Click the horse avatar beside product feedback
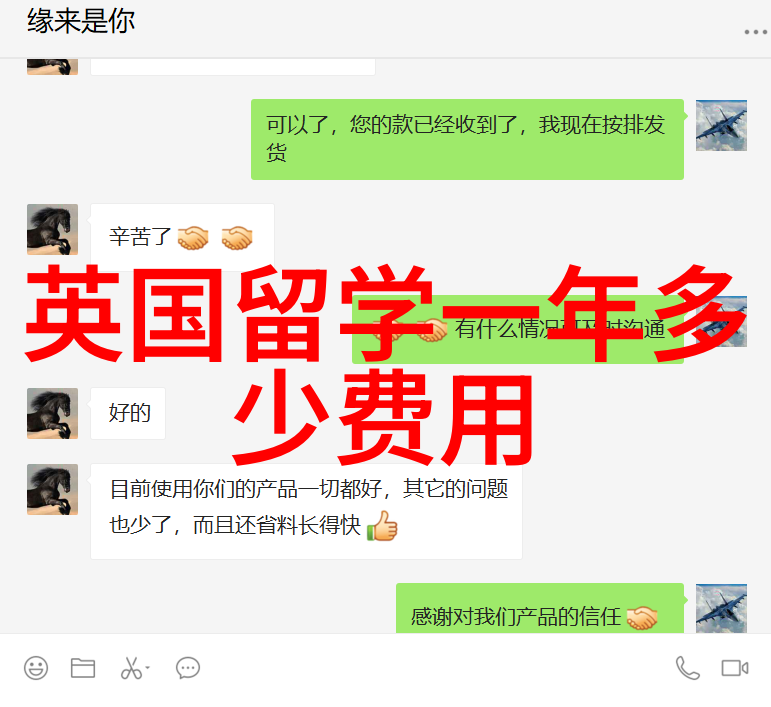 point(52,489)
